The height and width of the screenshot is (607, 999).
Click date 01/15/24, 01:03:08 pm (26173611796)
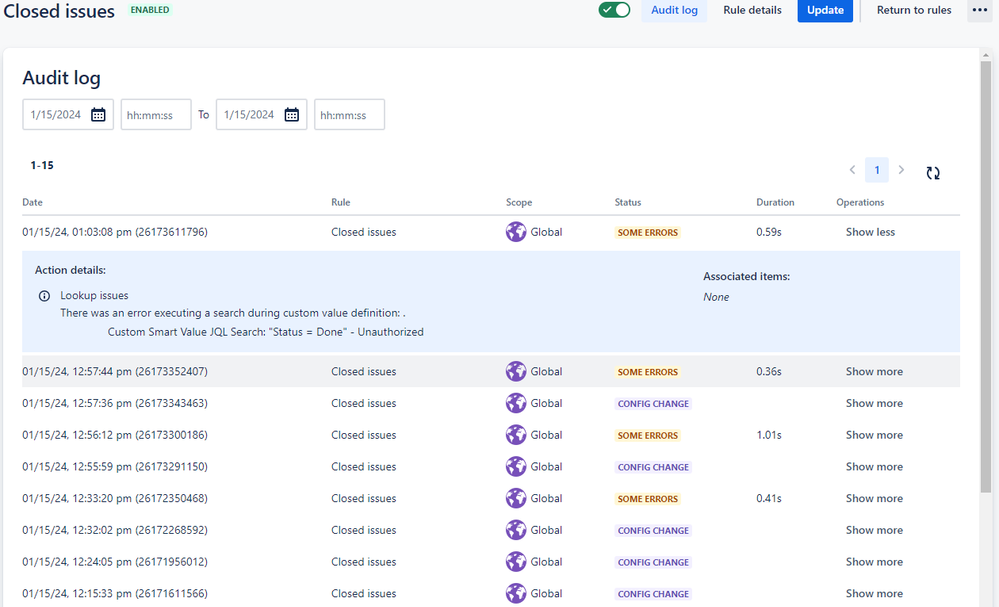pyautogui.click(x=115, y=232)
